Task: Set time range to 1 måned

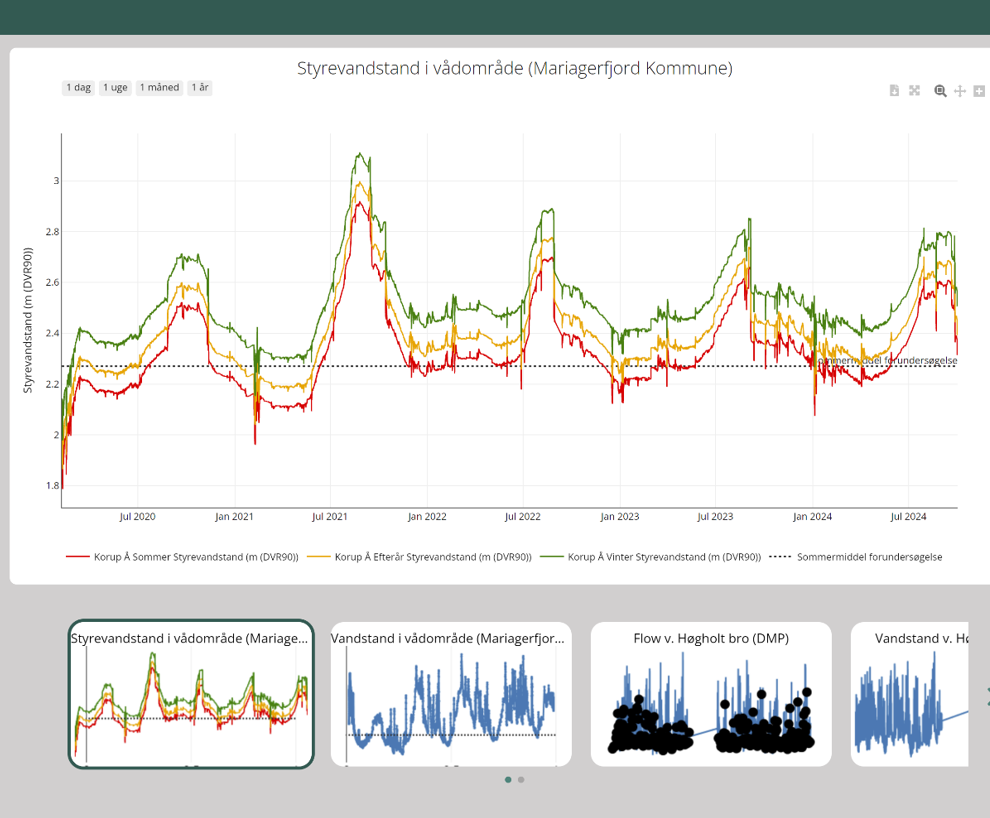Action: pyautogui.click(x=160, y=88)
